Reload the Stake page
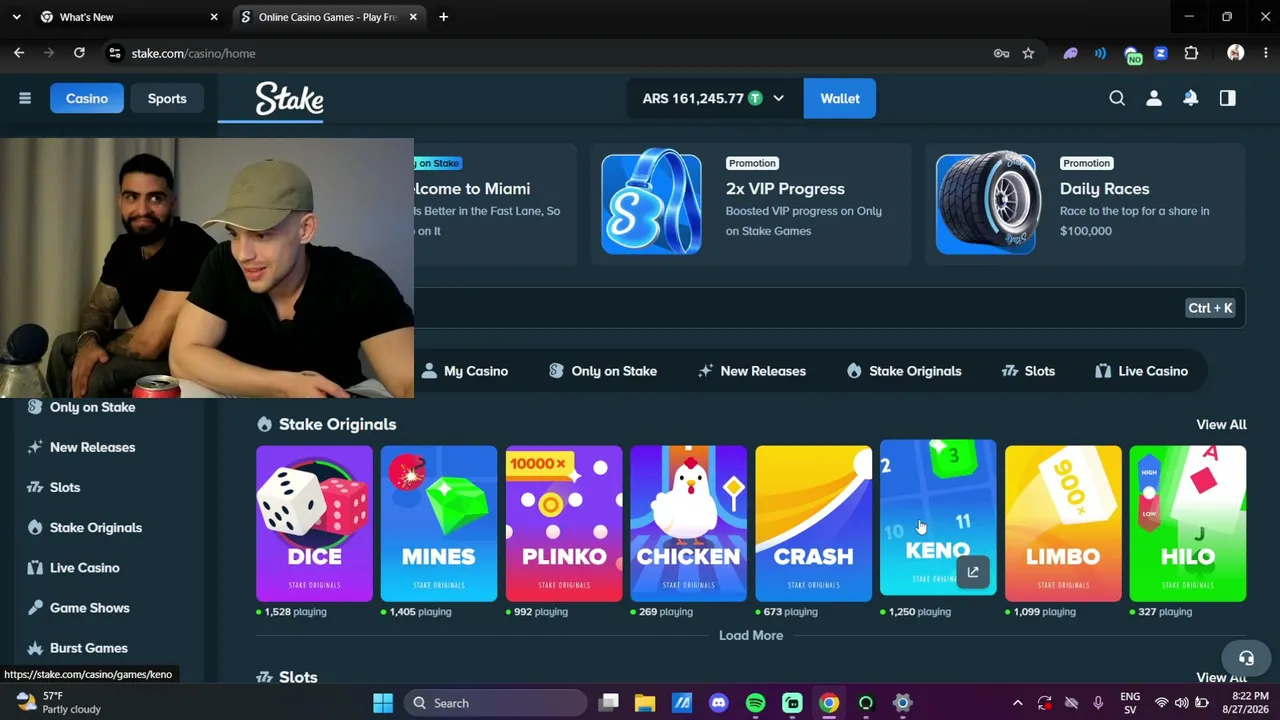The image size is (1280, 720). (x=79, y=53)
